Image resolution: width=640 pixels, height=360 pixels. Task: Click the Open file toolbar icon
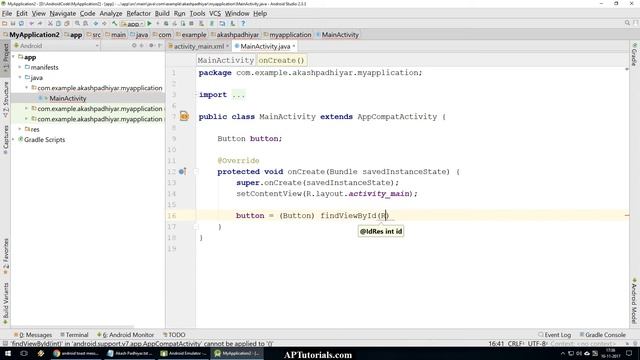tap(5, 24)
